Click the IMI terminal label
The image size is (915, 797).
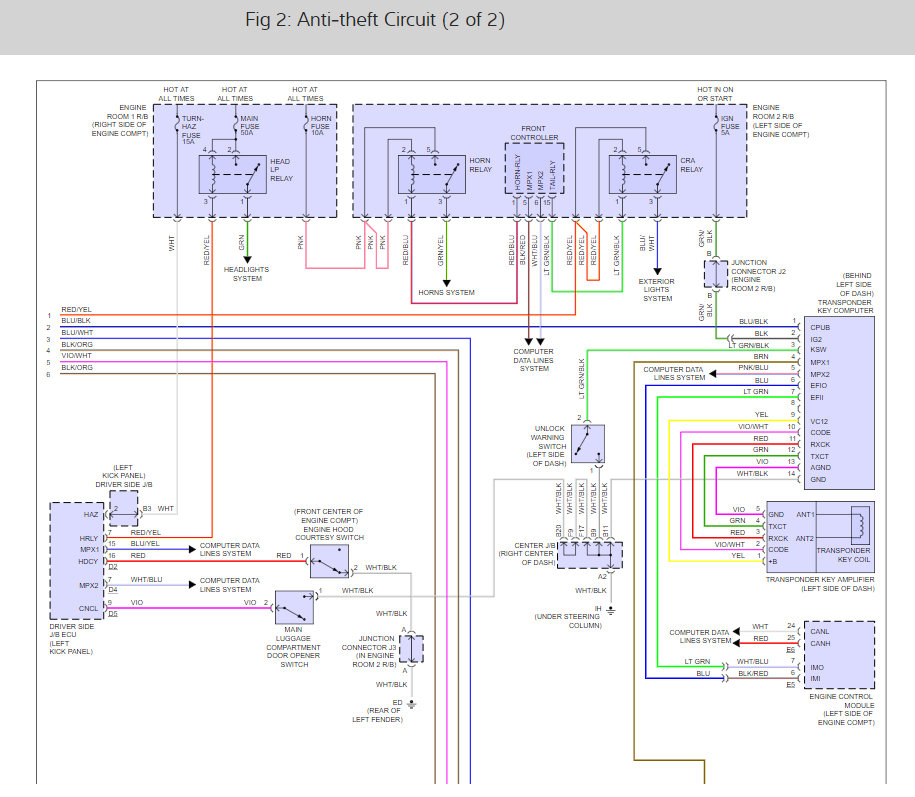click(815, 679)
